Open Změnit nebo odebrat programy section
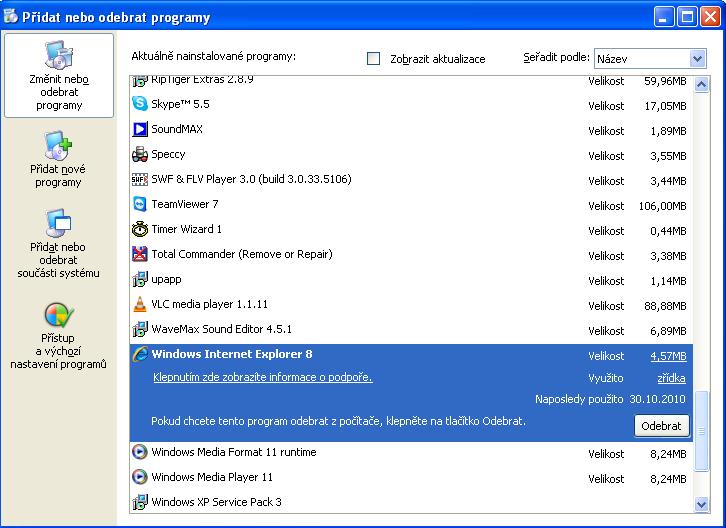Screen dimensions: 726x528 [59, 75]
